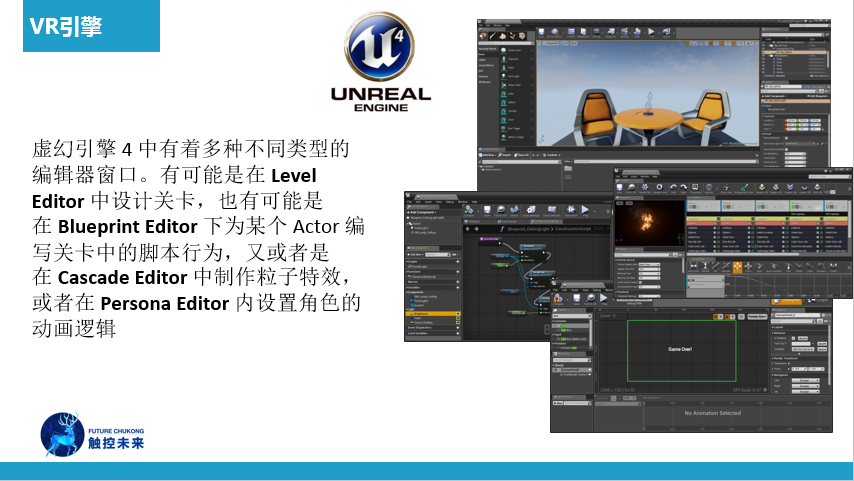Select highlighted Pan tool in Cascade curve editor
The width and height of the screenshot is (854, 481).
[x=737, y=267]
